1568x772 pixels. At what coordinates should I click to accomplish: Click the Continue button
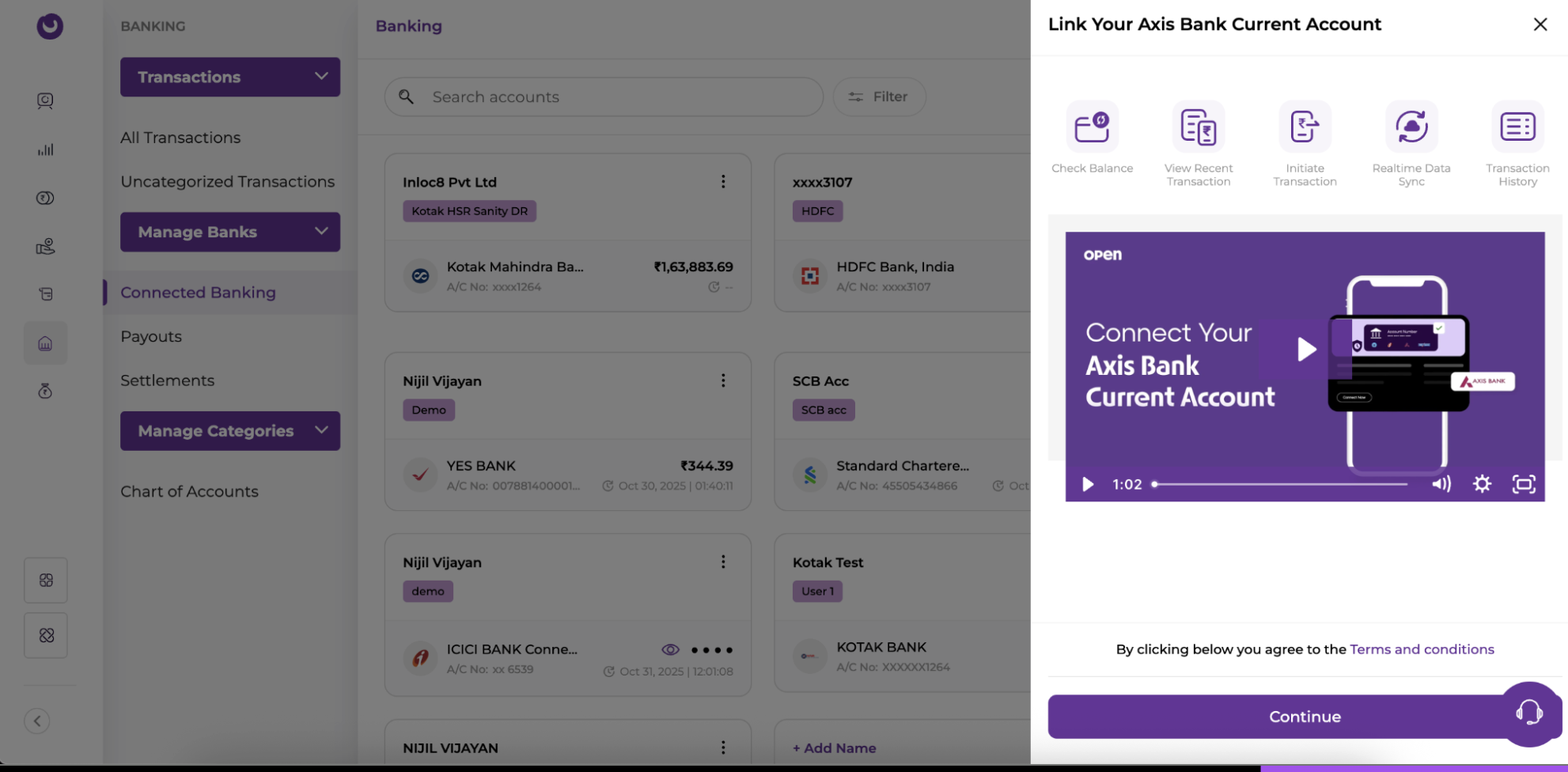[1305, 717]
